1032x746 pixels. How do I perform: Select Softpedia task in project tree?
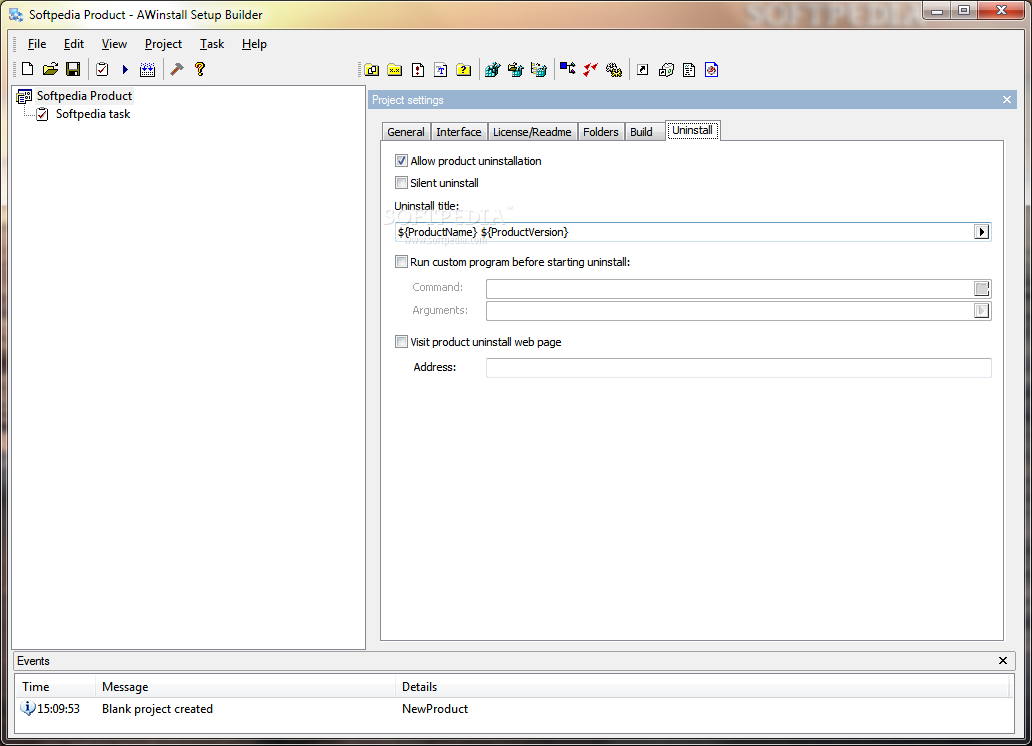coord(93,114)
